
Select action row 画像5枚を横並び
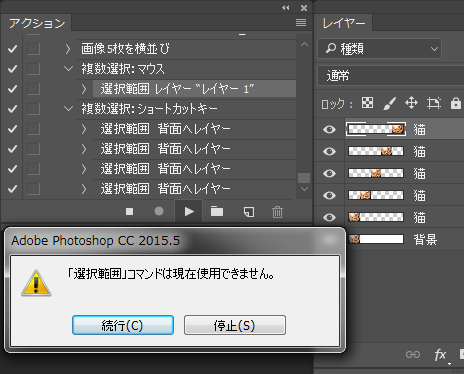tap(187, 49)
